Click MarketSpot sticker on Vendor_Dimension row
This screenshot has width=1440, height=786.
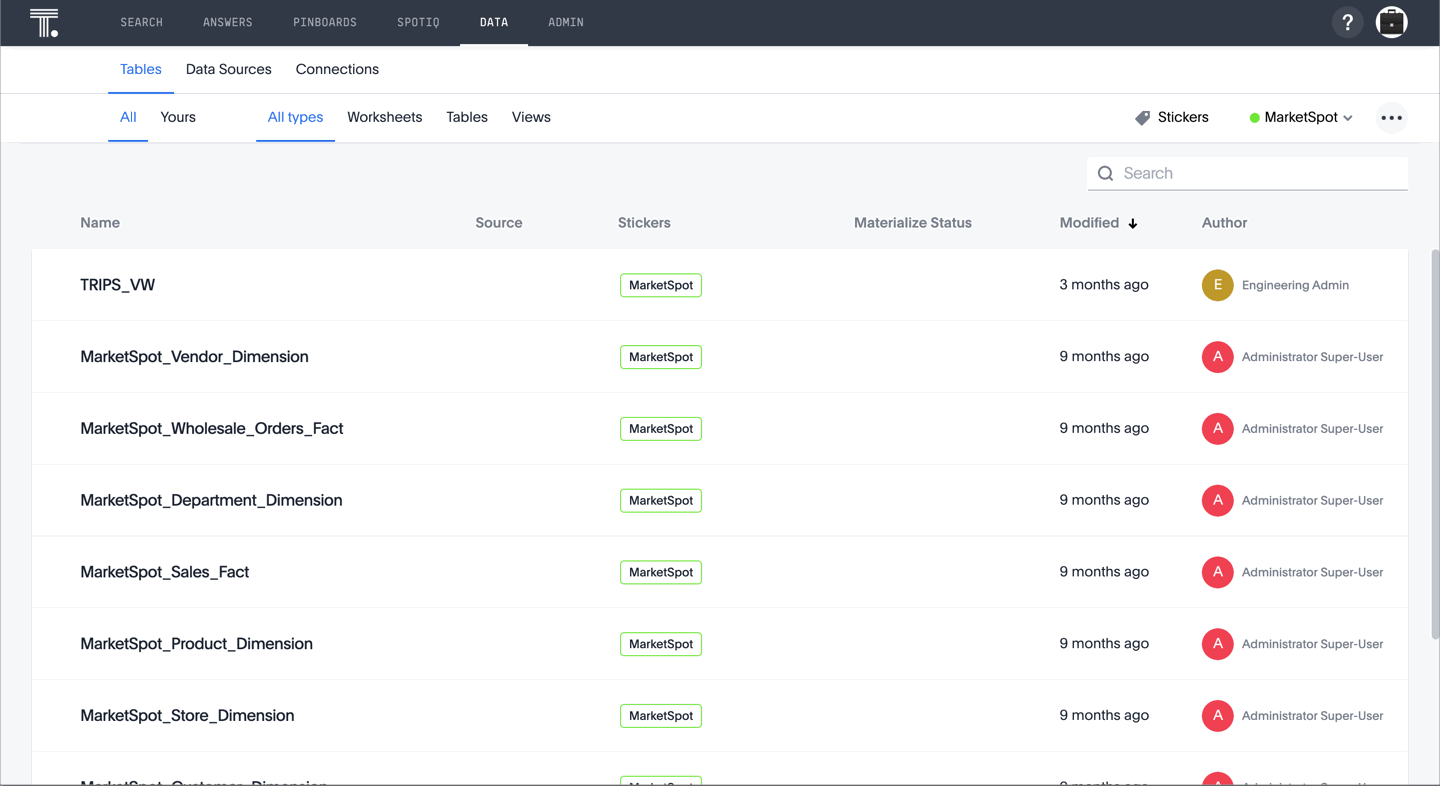tap(660, 357)
